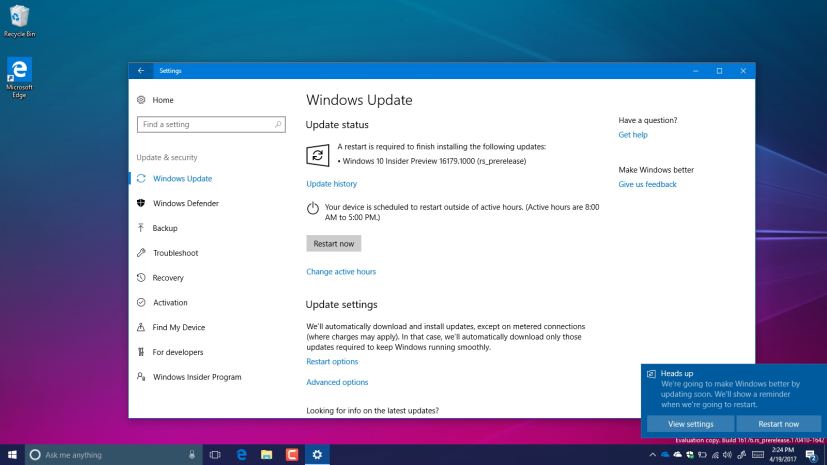This screenshot has width=827, height=465.
Task: Click the large update status refresh icon
Action: click(318, 155)
